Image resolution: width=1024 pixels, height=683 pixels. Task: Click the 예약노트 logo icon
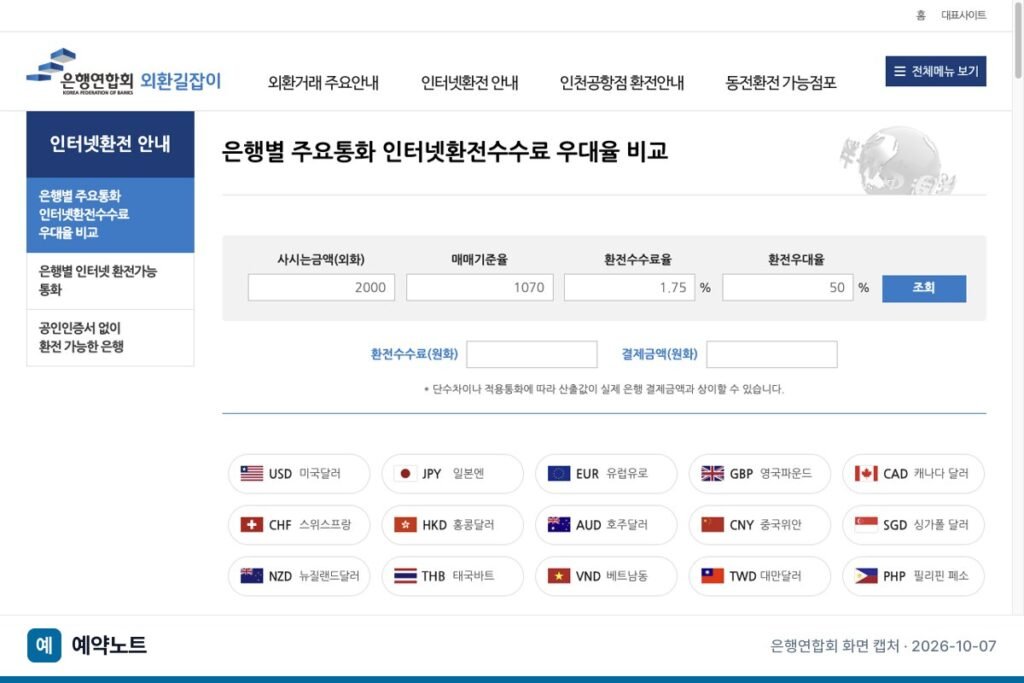[x=44, y=645]
